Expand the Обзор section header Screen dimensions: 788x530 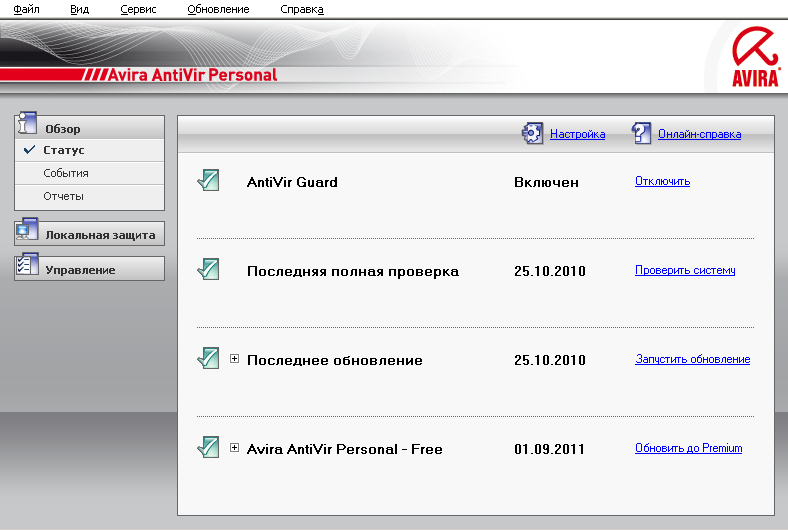coord(89,128)
